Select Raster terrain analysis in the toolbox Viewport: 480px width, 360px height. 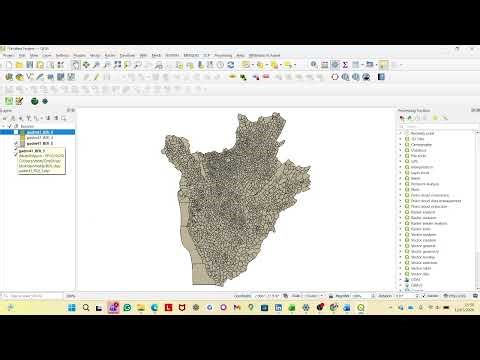click(429, 223)
